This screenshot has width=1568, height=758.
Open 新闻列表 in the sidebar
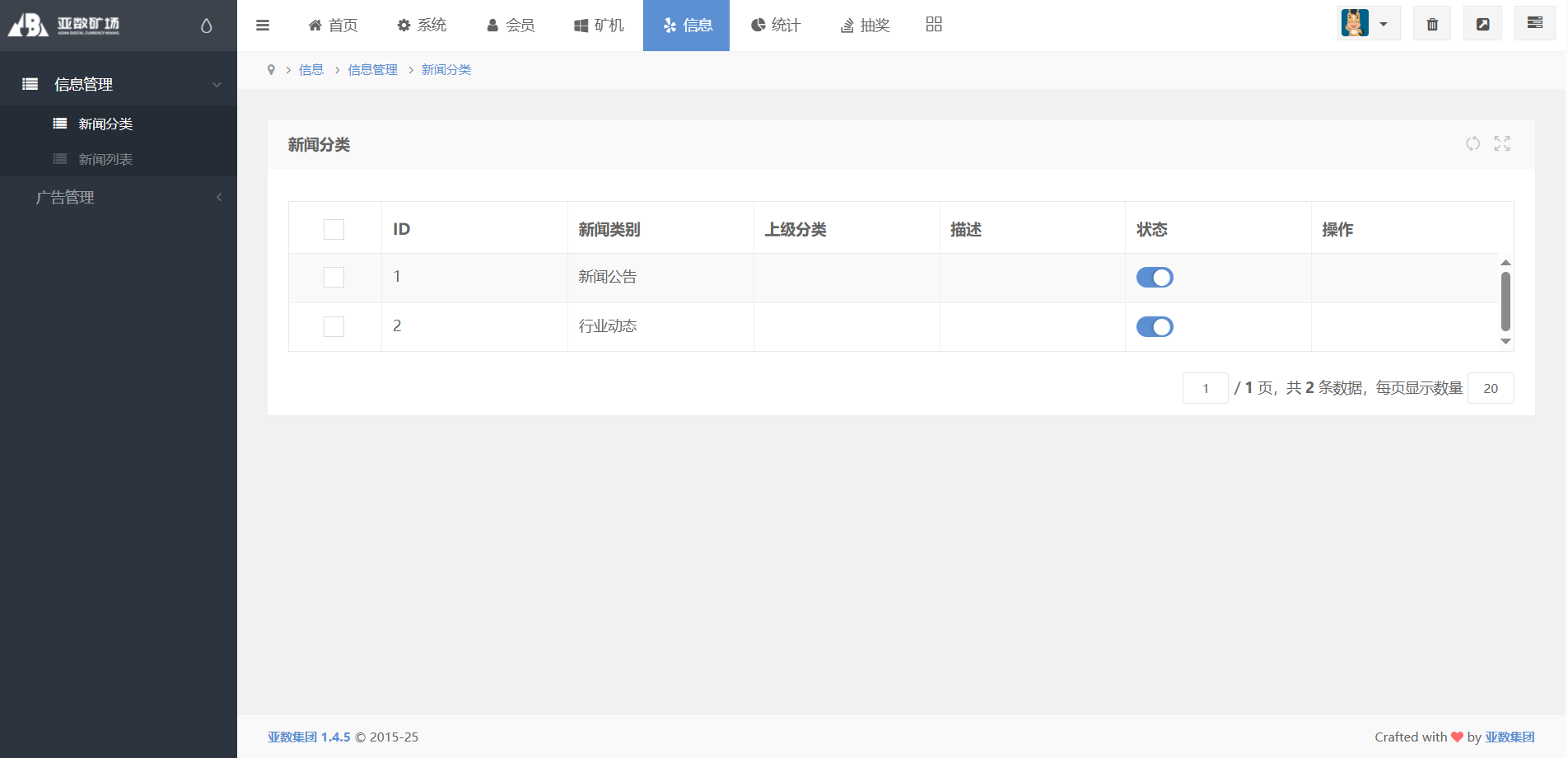(105, 160)
